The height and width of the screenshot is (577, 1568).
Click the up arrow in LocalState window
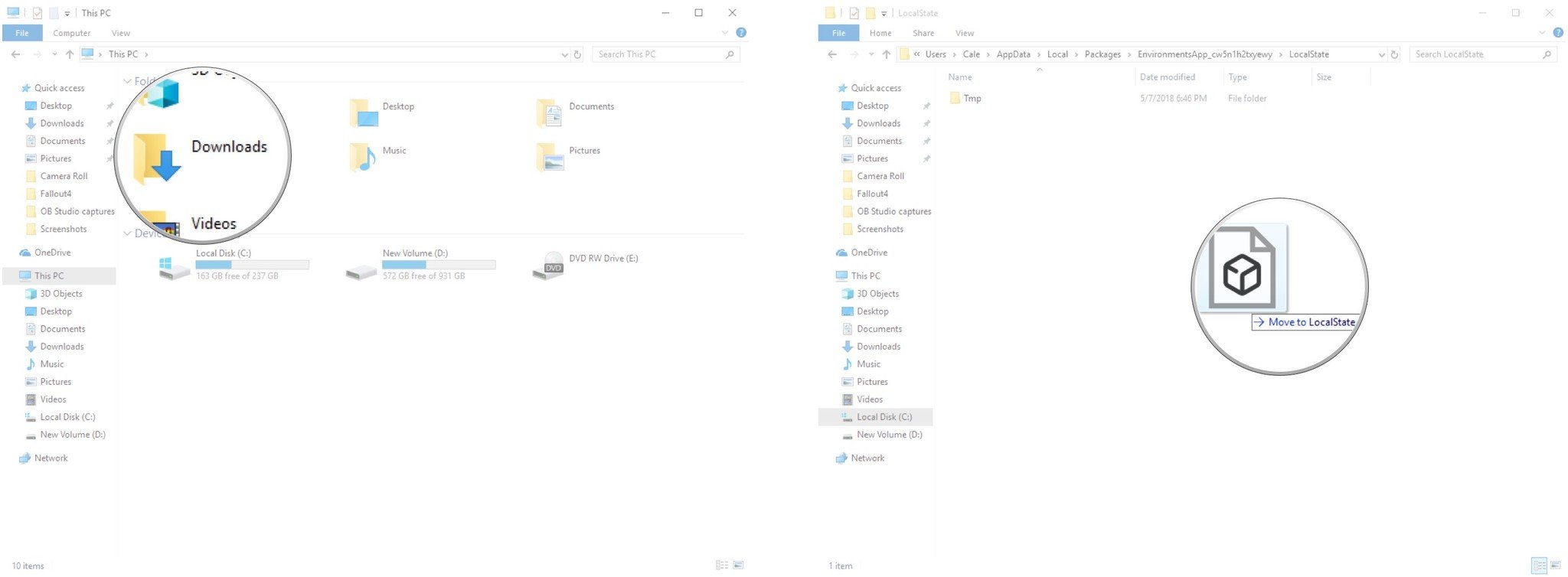click(x=887, y=54)
